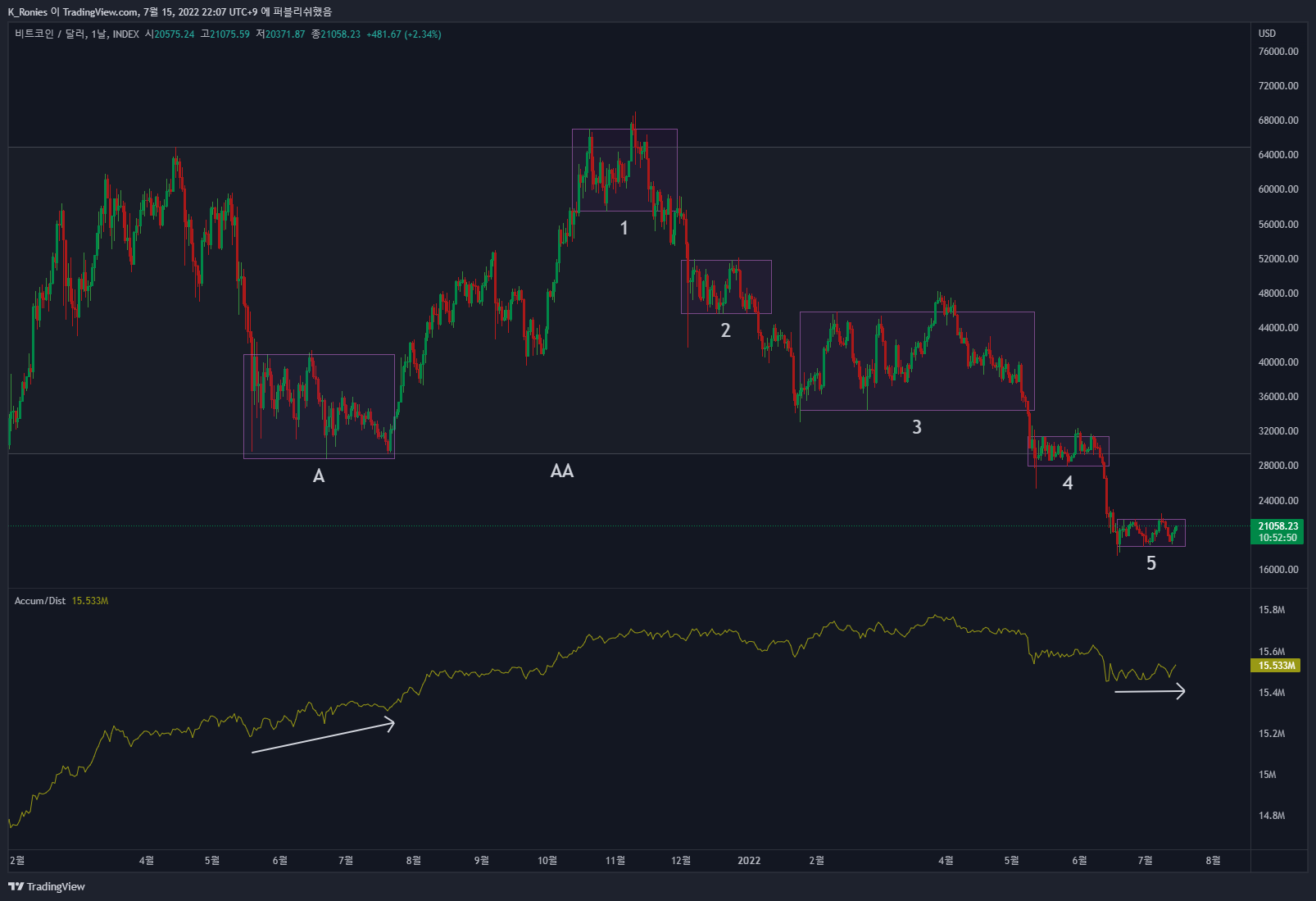Click the '9월' label on the time axis
The image size is (1316, 901).
coord(482,861)
